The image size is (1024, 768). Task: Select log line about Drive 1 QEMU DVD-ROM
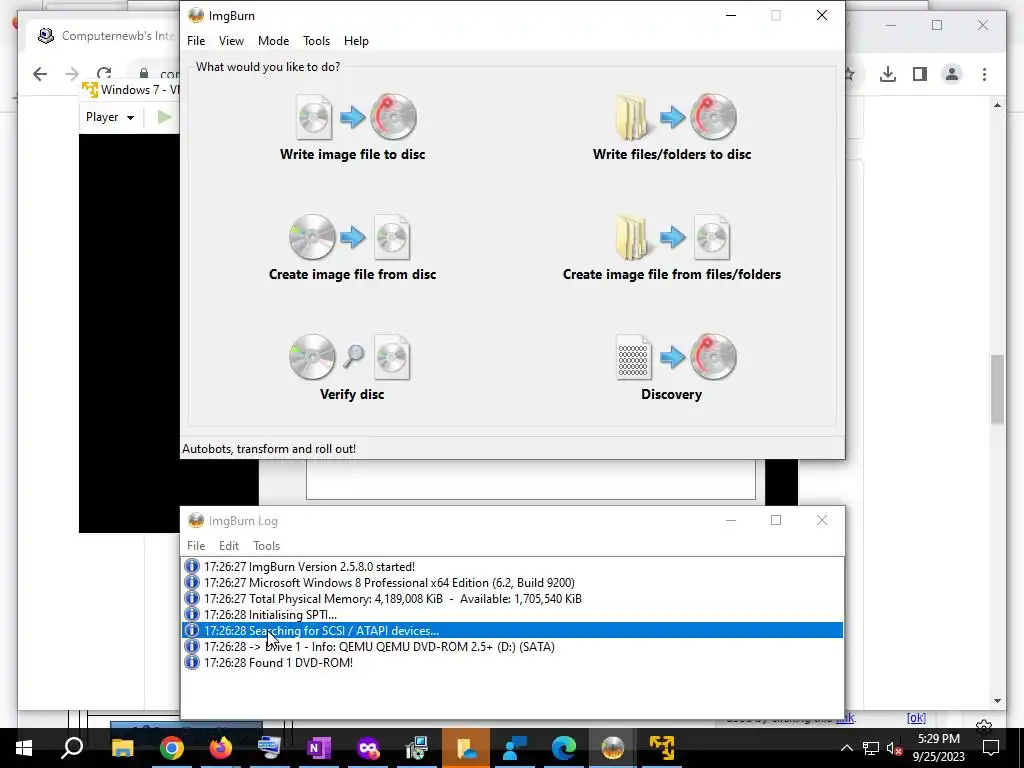point(513,647)
